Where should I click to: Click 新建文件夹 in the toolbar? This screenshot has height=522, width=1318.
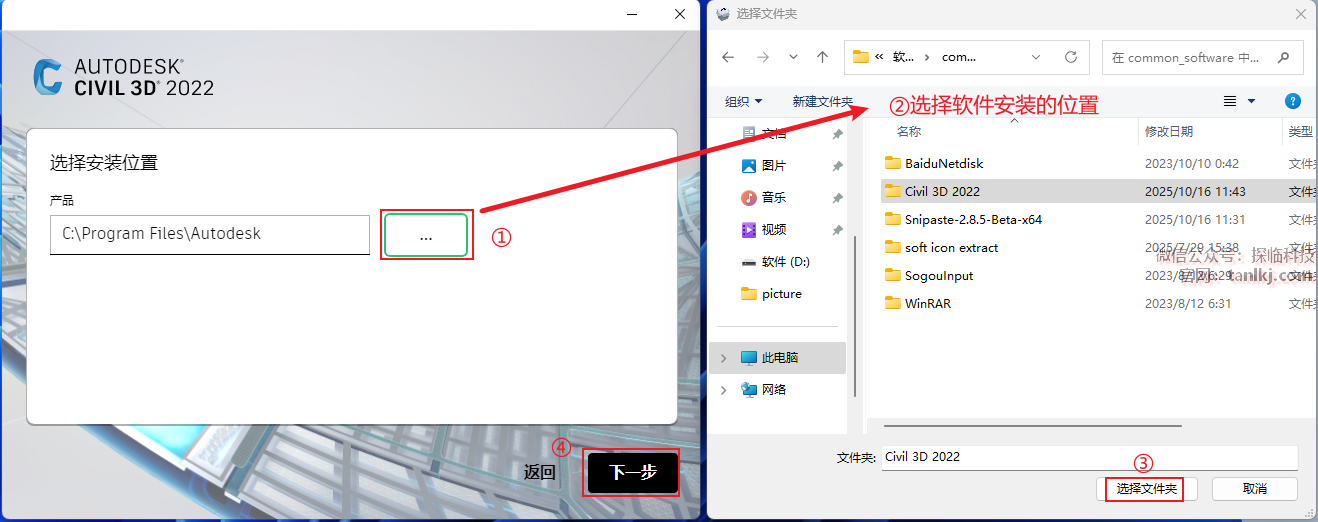822,101
